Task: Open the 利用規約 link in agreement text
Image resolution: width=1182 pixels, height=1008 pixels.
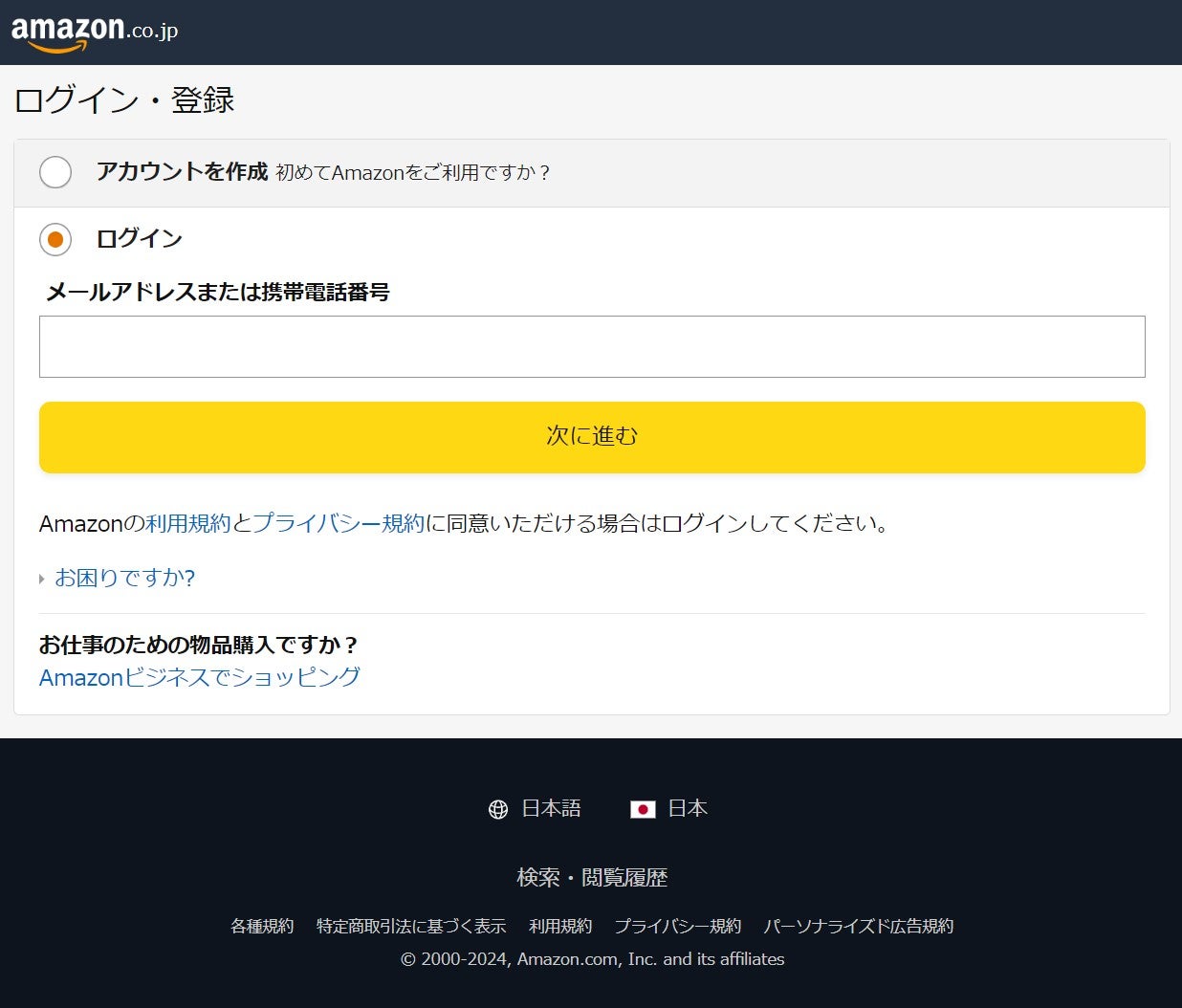Action: 188,523
